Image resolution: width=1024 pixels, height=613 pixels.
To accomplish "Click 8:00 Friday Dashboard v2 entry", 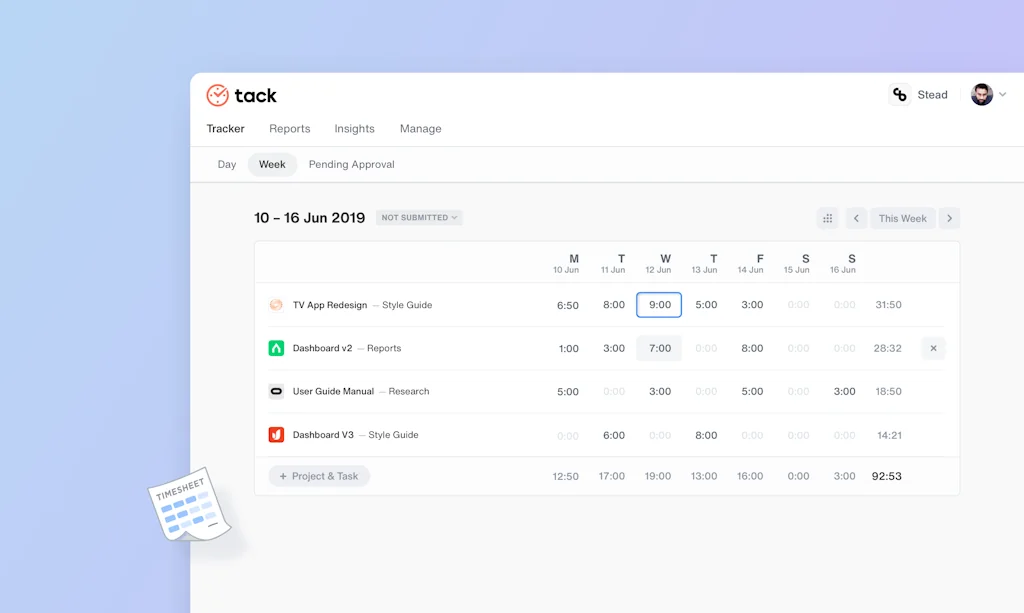I will [x=752, y=349].
